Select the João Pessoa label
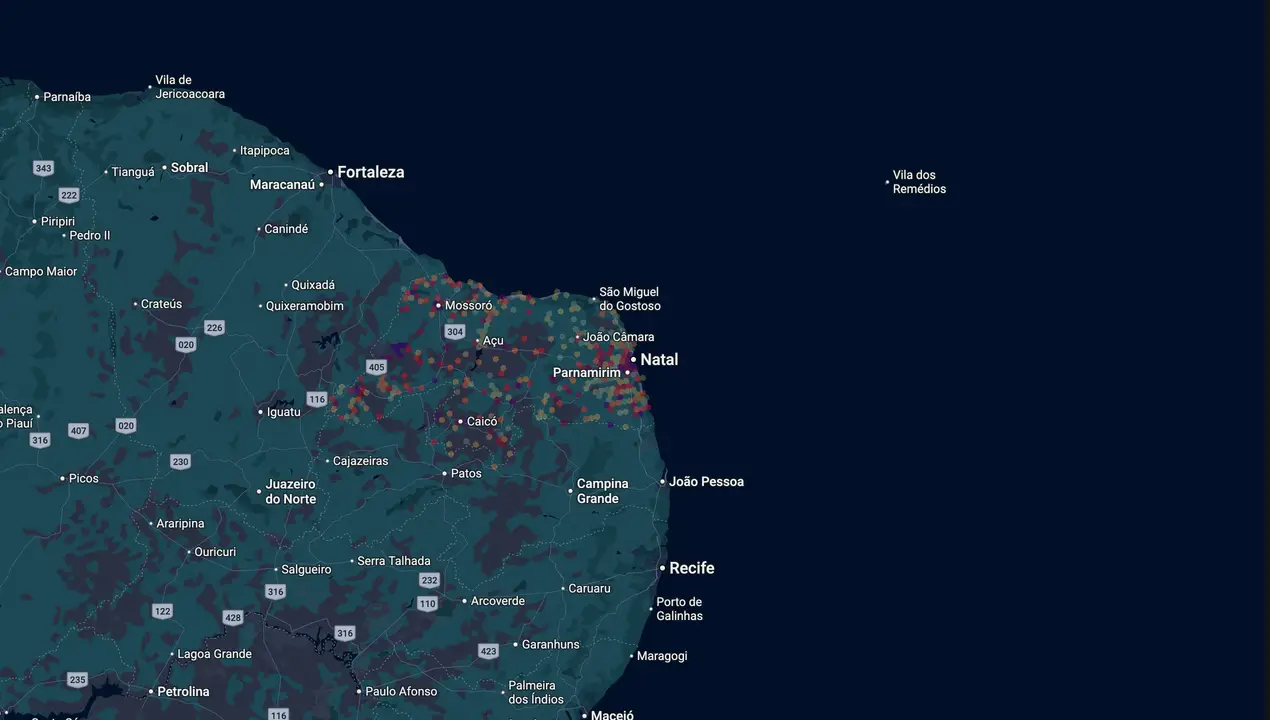The height and width of the screenshot is (720, 1270). 706,482
